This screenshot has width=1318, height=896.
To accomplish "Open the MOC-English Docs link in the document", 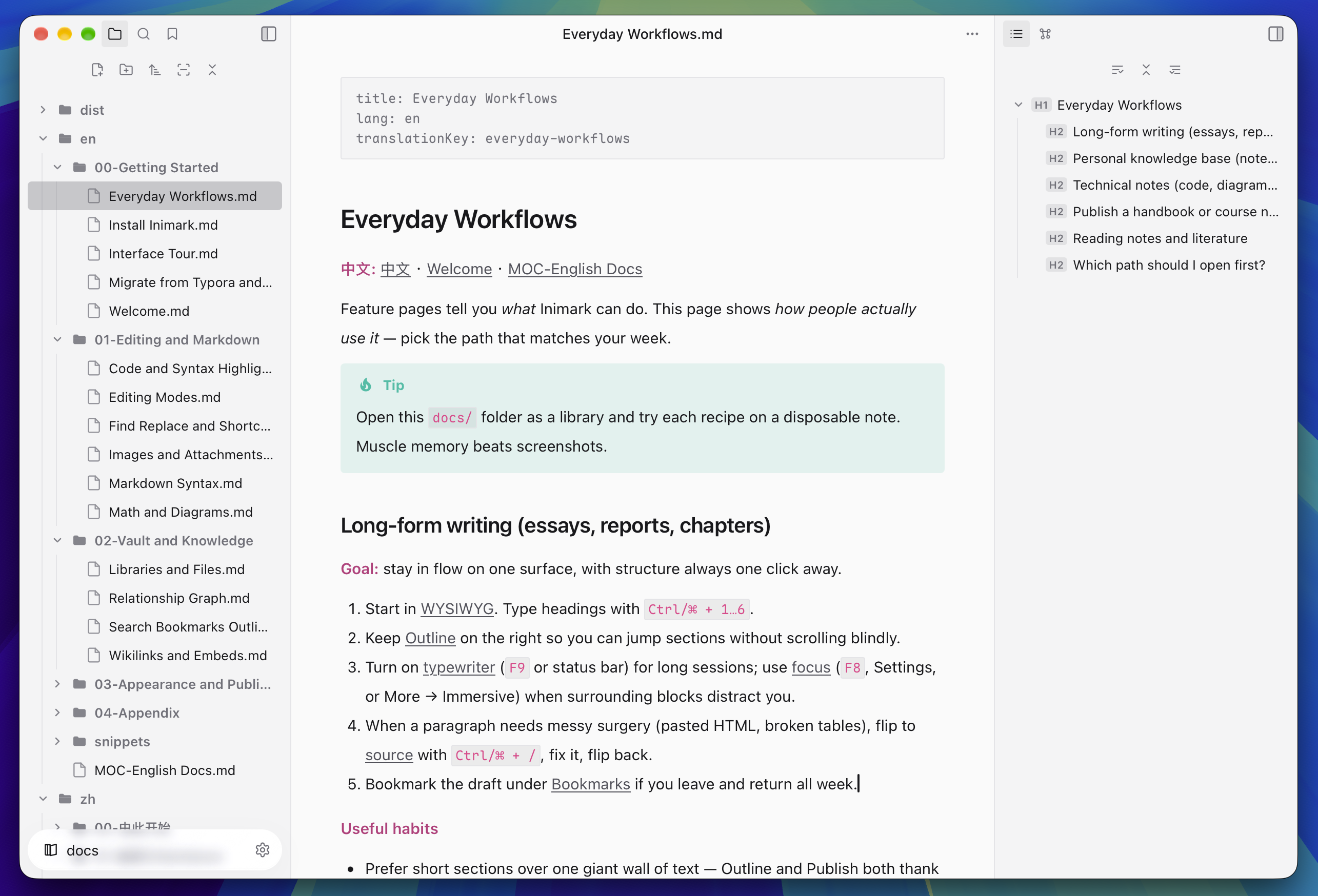I will click(x=575, y=269).
